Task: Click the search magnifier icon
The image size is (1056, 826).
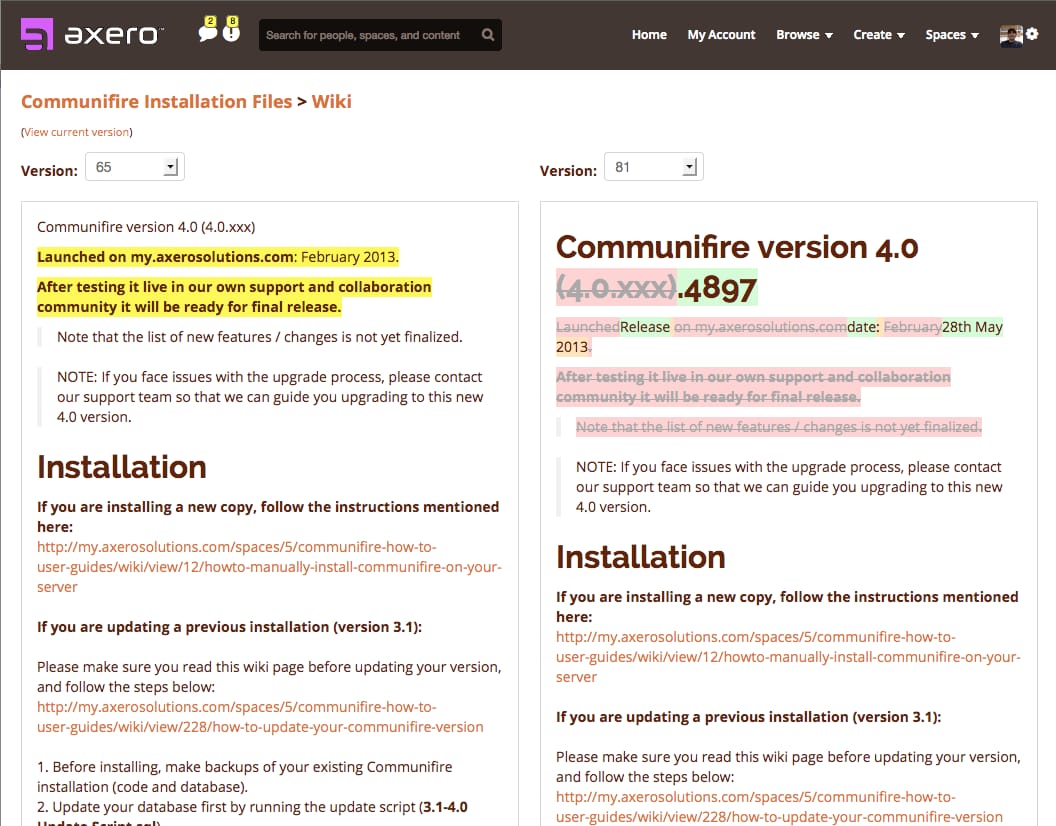Action: (x=488, y=34)
